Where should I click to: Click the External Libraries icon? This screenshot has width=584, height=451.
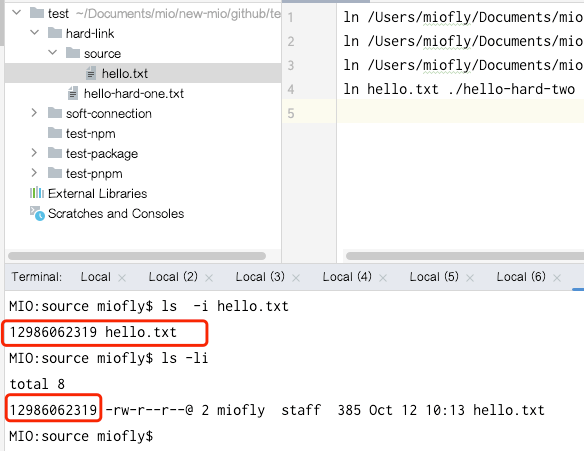coord(37,193)
